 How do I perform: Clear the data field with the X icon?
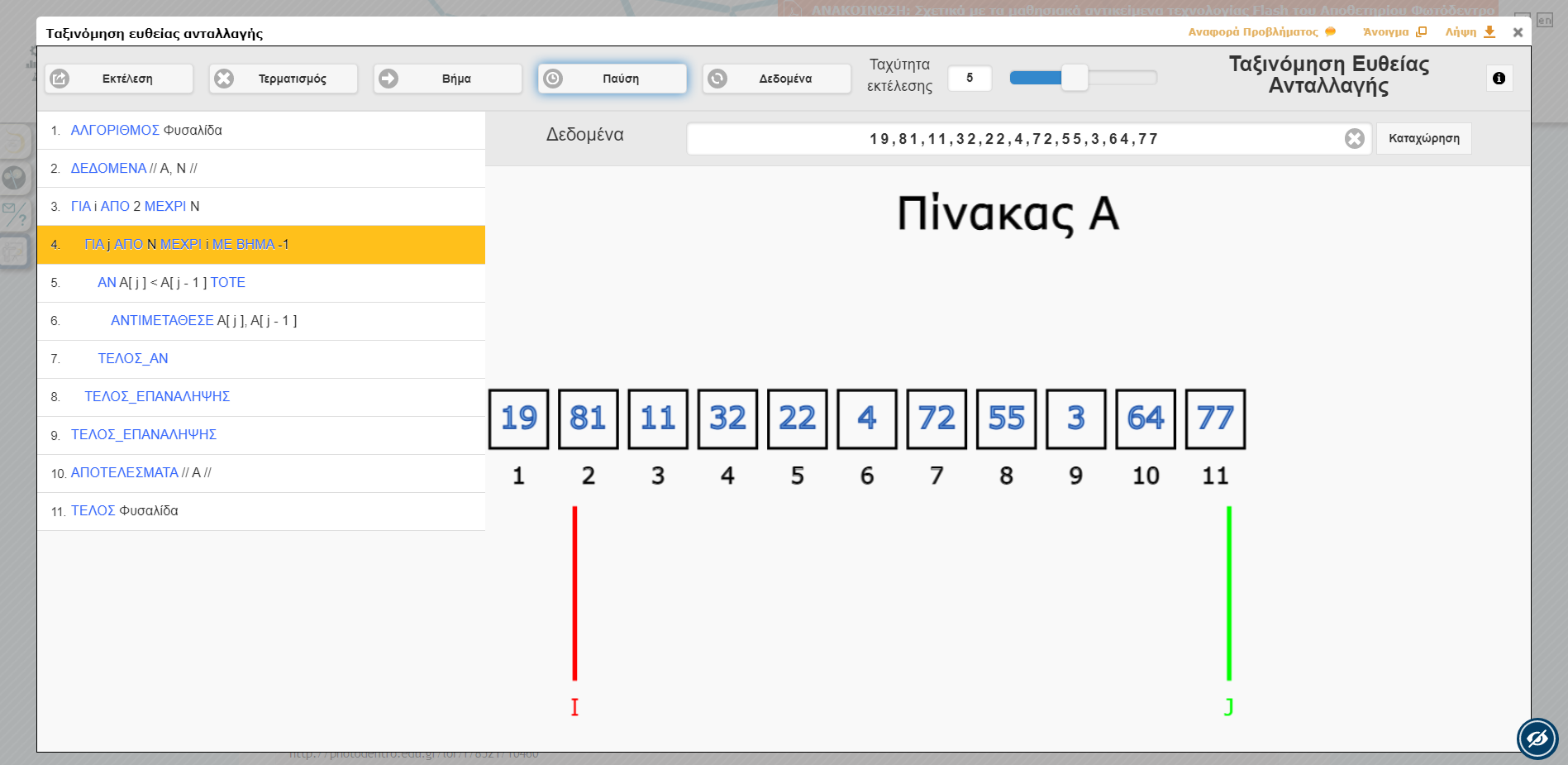click(x=1354, y=139)
